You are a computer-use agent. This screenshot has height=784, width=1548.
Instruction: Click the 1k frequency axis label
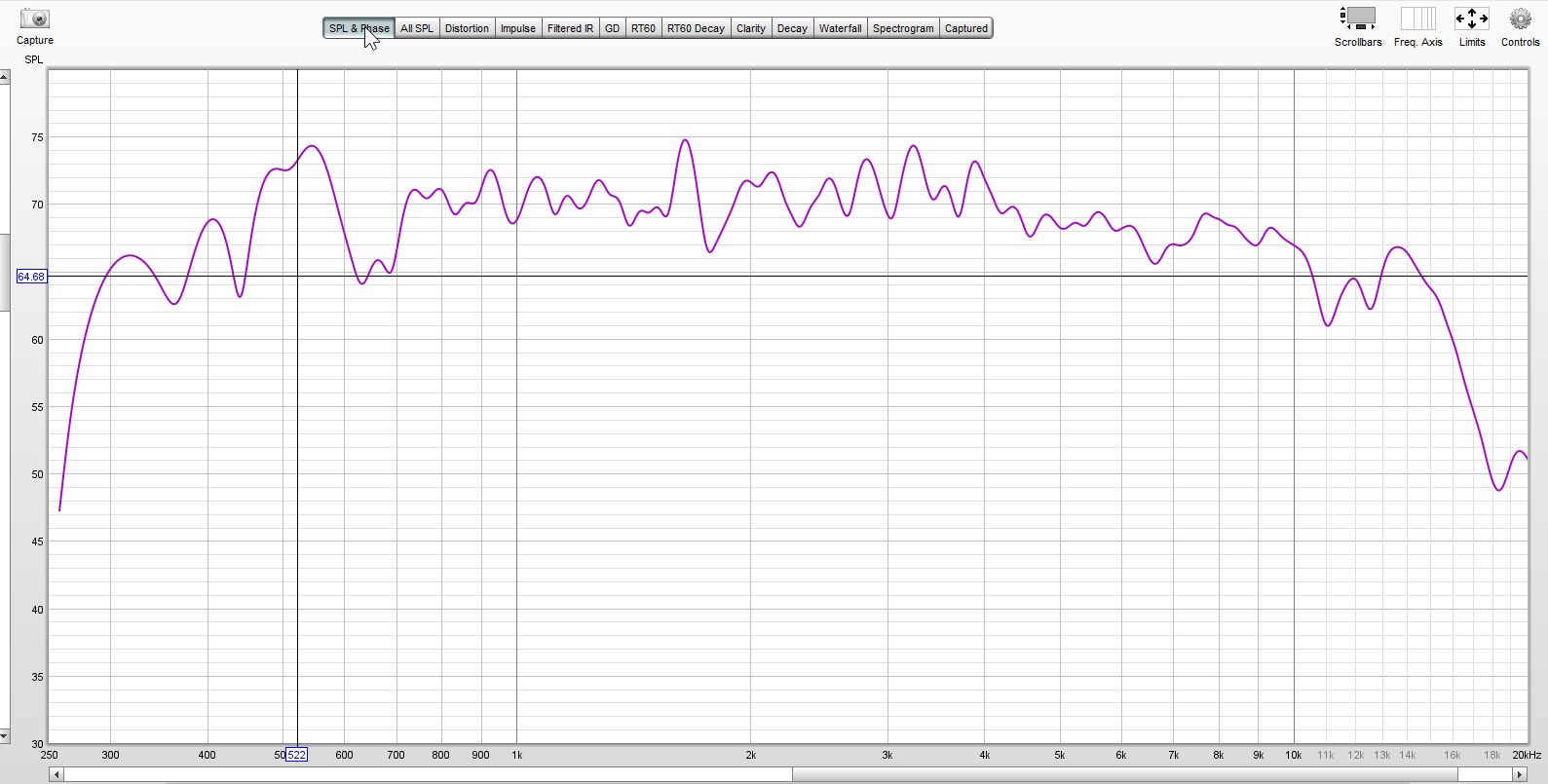tap(517, 755)
